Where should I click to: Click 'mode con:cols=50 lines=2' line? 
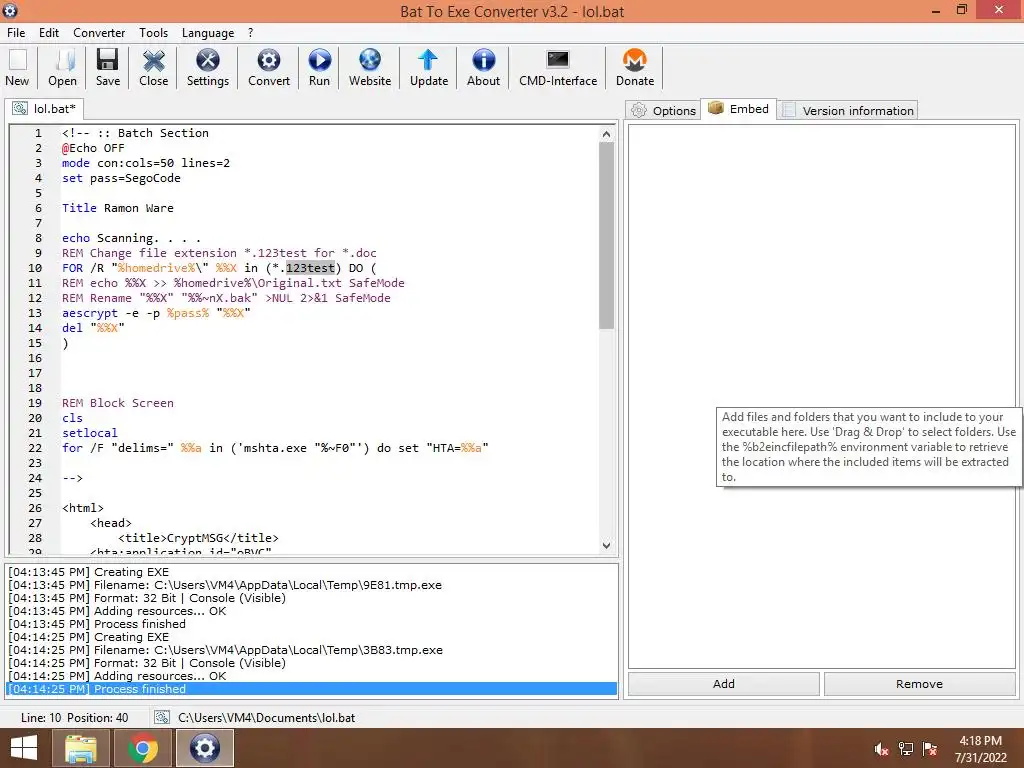pyautogui.click(x=146, y=163)
